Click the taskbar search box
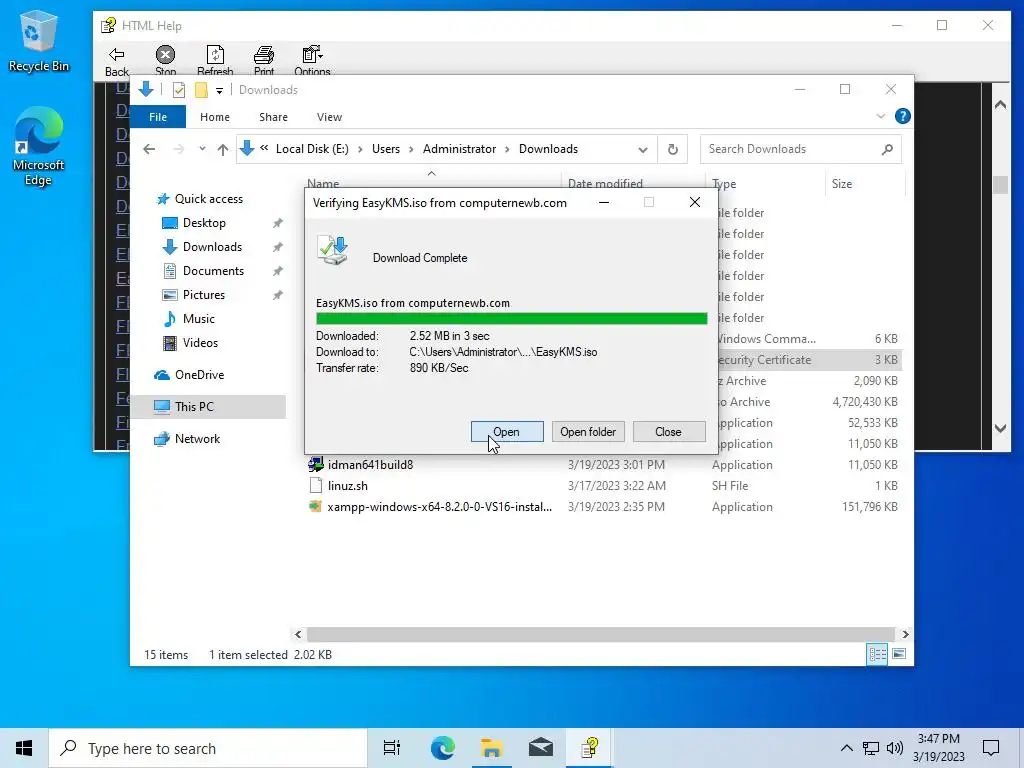Viewport: 1024px width, 768px height. [208, 748]
